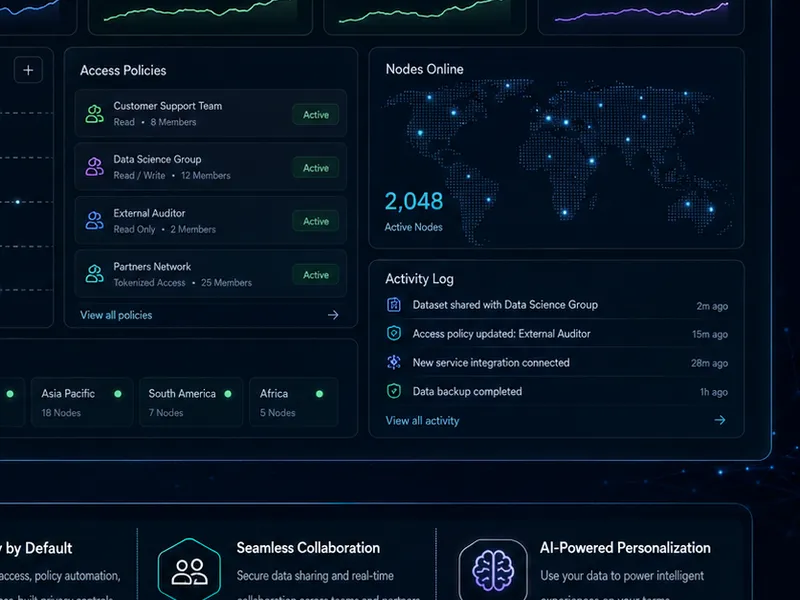
Task: Click the AI-Powered Personalization title
Action: coord(625,548)
